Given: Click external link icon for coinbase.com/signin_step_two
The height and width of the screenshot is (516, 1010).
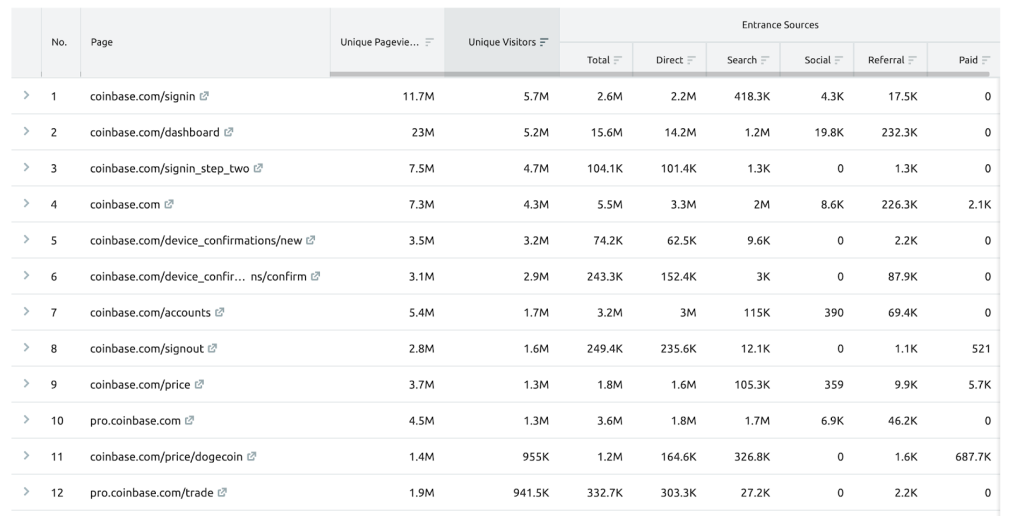Looking at the screenshot, I should (x=259, y=168).
